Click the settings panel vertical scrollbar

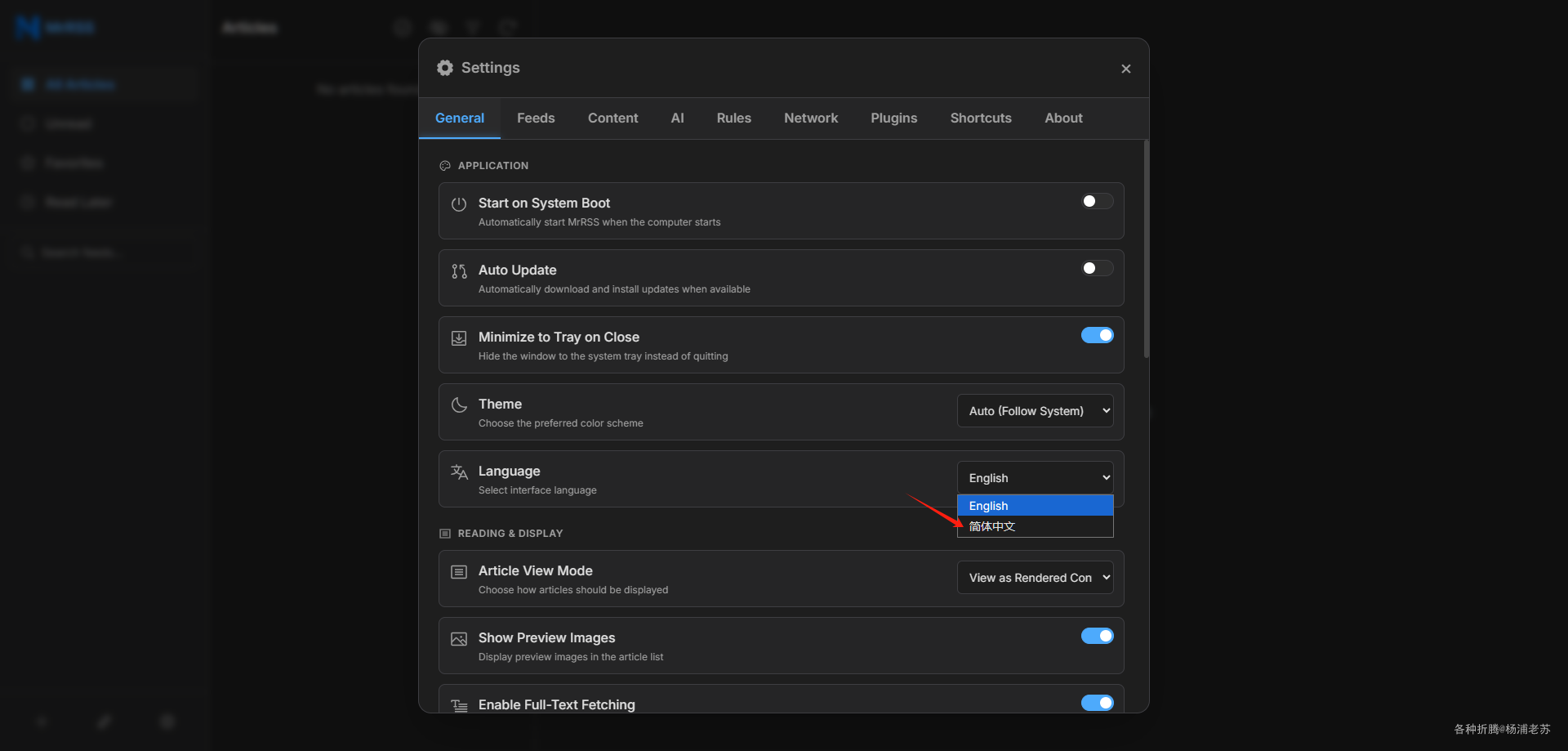pos(1147,249)
